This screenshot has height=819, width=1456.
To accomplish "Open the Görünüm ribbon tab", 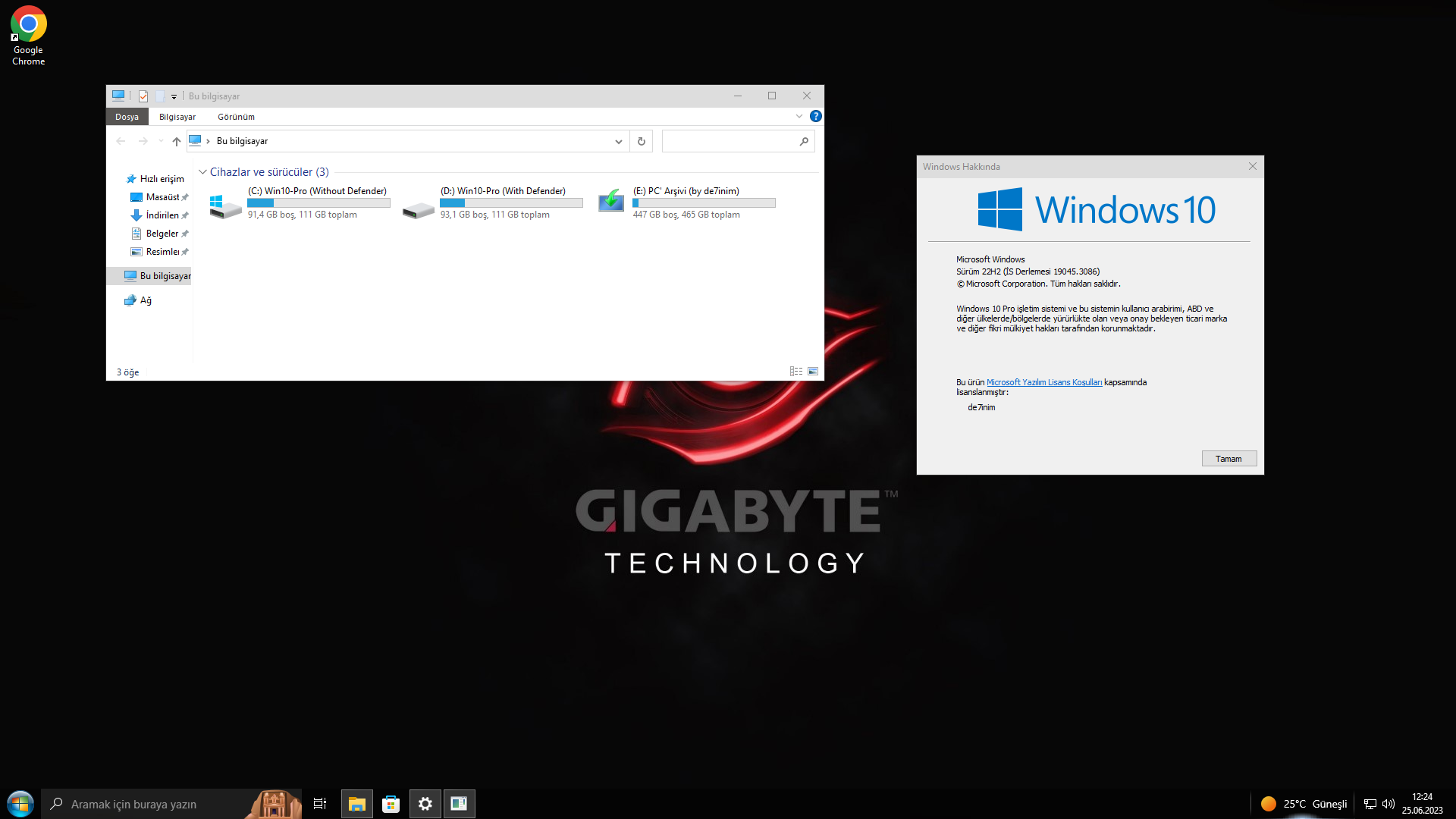I will (x=236, y=117).
